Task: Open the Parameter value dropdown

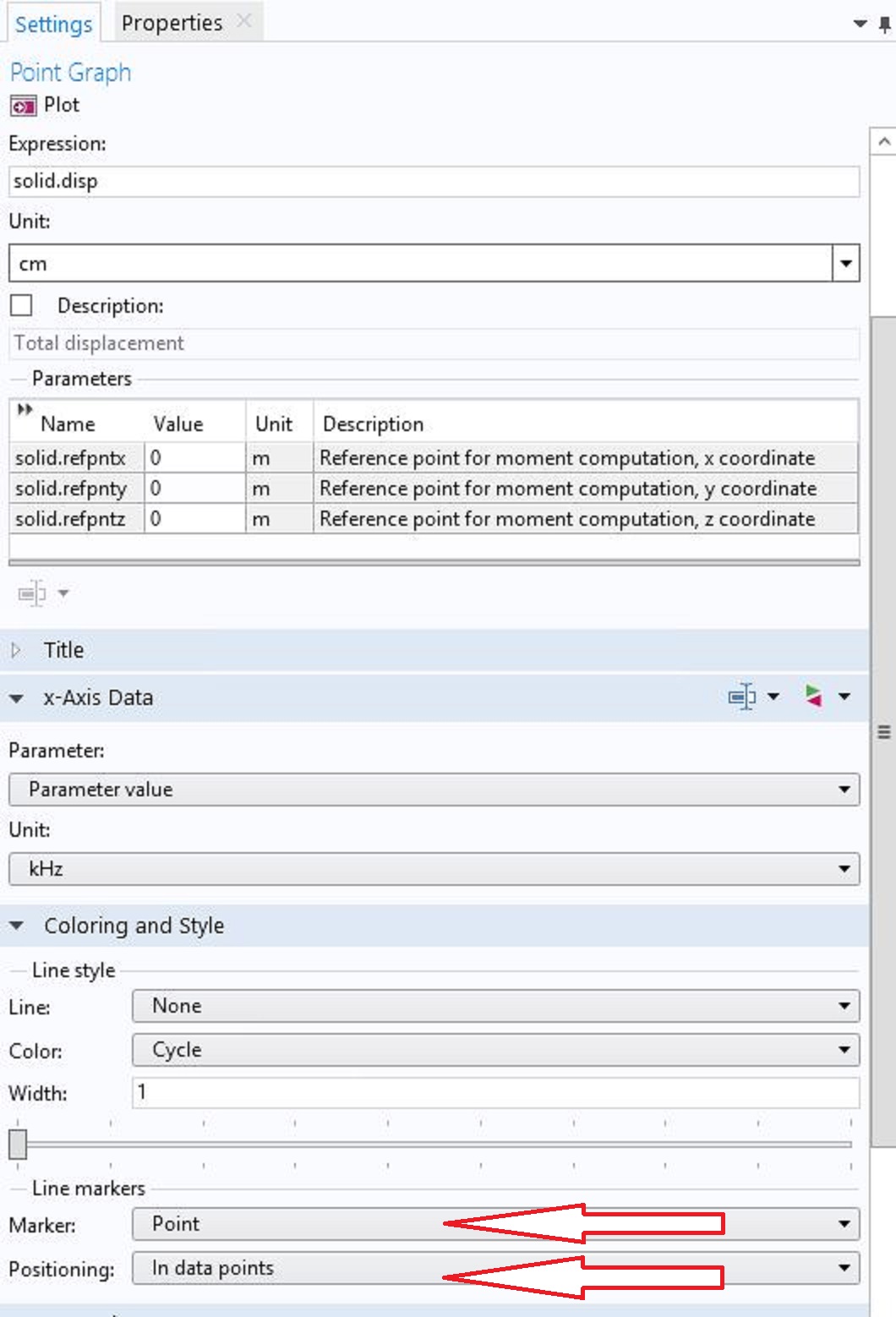Action: (434, 790)
